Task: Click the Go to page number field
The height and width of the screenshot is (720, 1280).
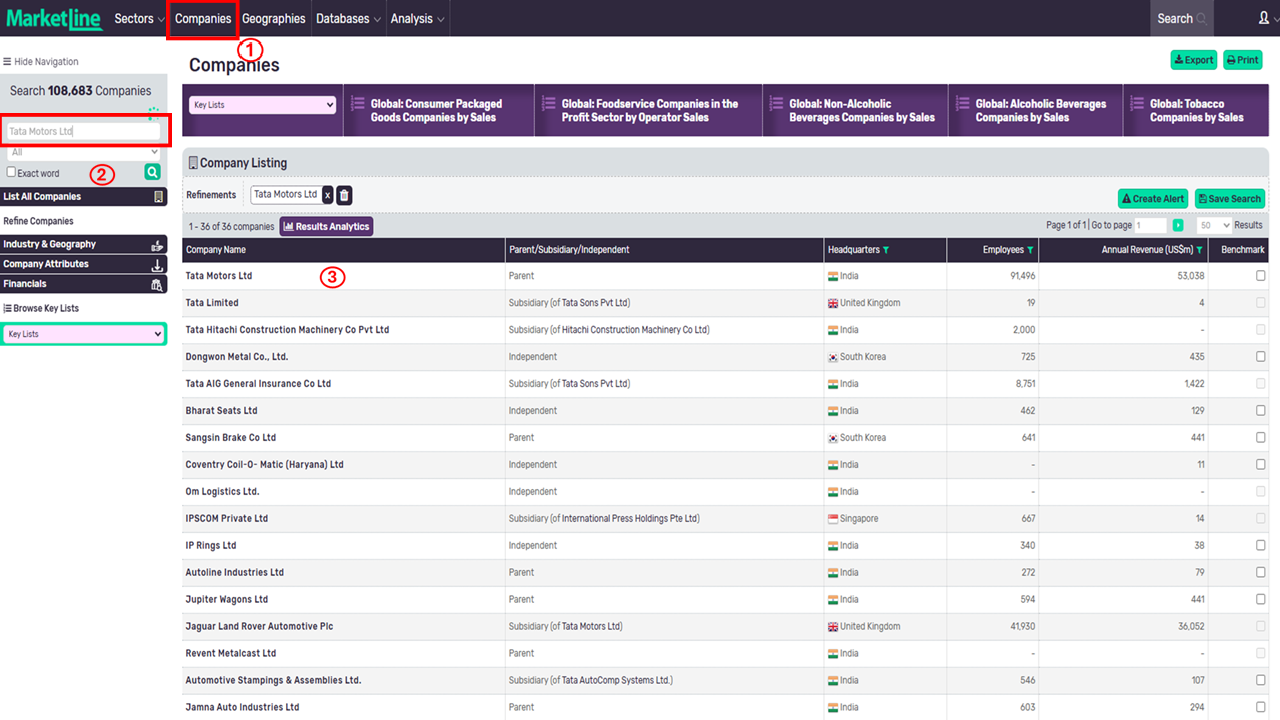Action: click(1151, 226)
